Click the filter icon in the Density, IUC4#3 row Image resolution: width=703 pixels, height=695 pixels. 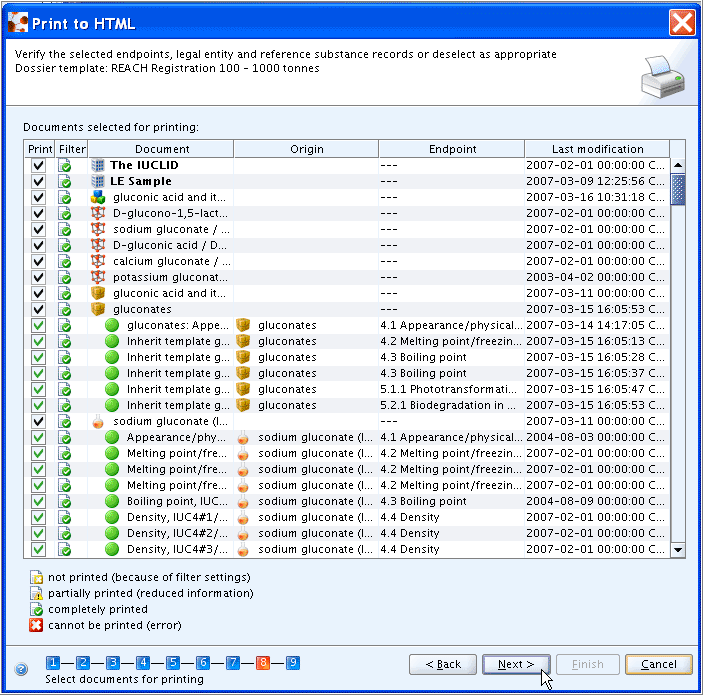click(65, 549)
